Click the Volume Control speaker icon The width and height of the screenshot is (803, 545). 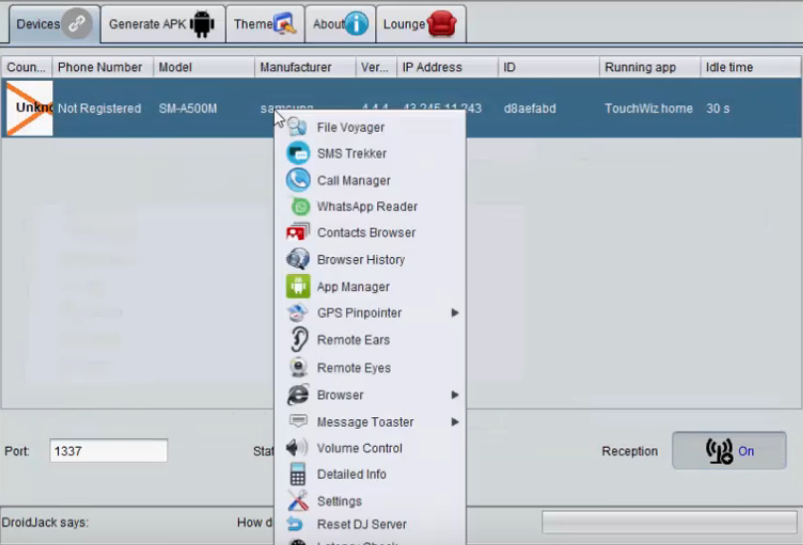[297, 448]
